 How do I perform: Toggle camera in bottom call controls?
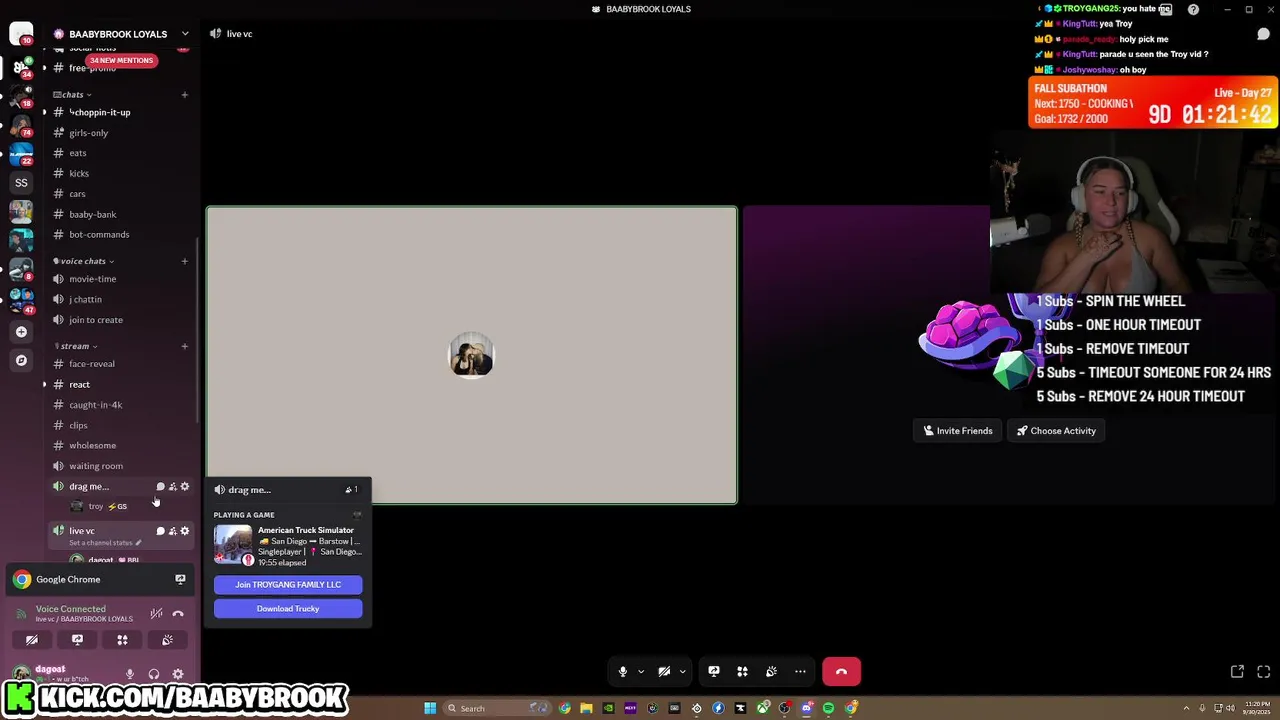(664, 672)
